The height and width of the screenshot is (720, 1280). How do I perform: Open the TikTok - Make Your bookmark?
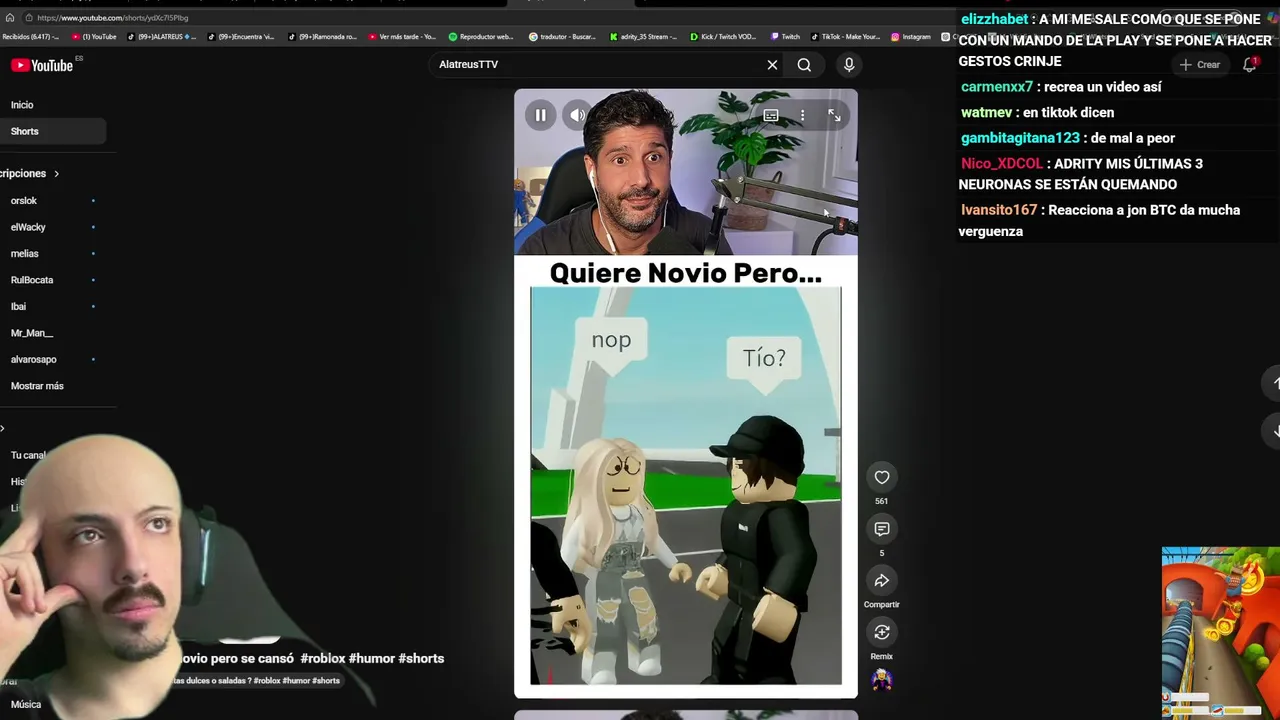(846, 37)
